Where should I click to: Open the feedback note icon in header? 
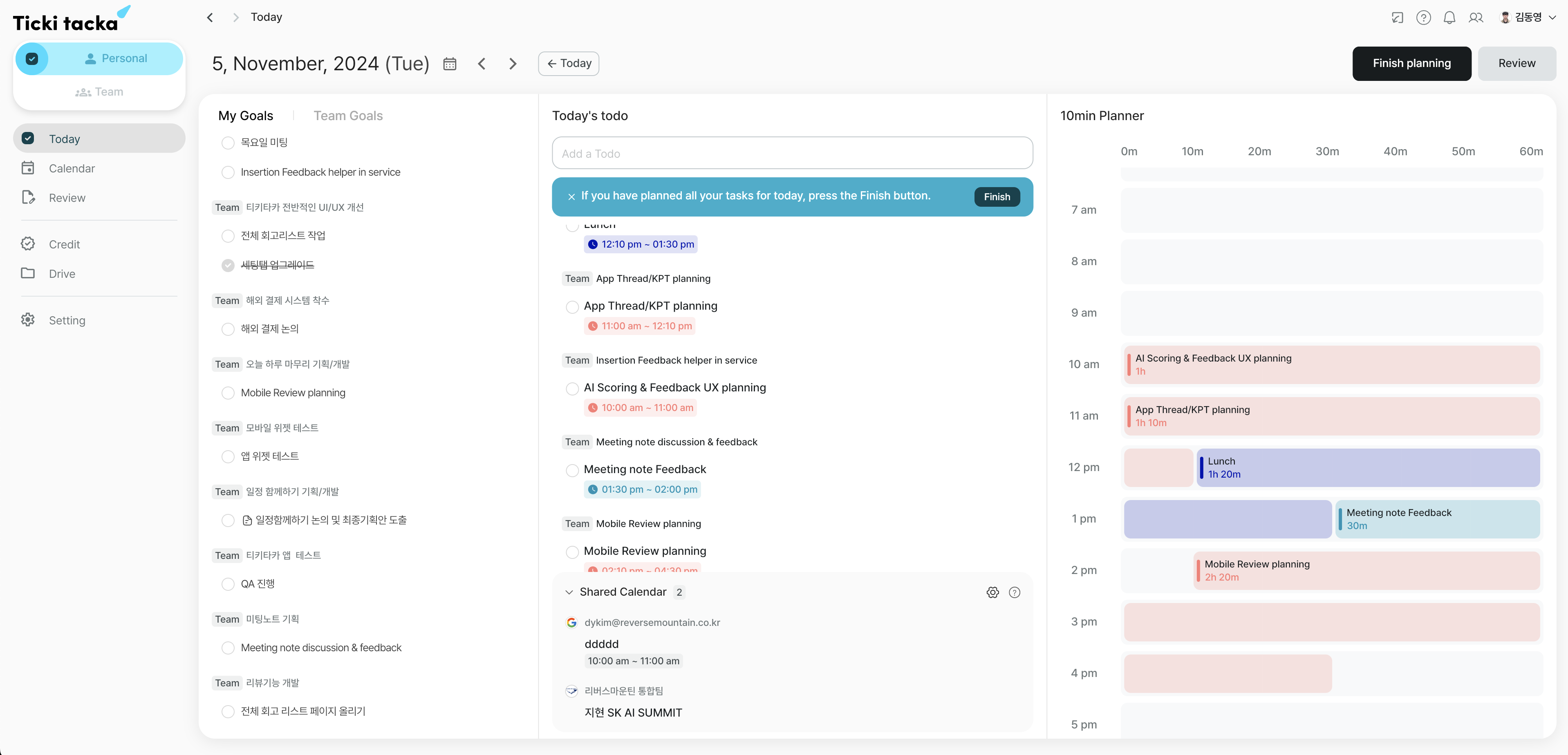click(1398, 18)
